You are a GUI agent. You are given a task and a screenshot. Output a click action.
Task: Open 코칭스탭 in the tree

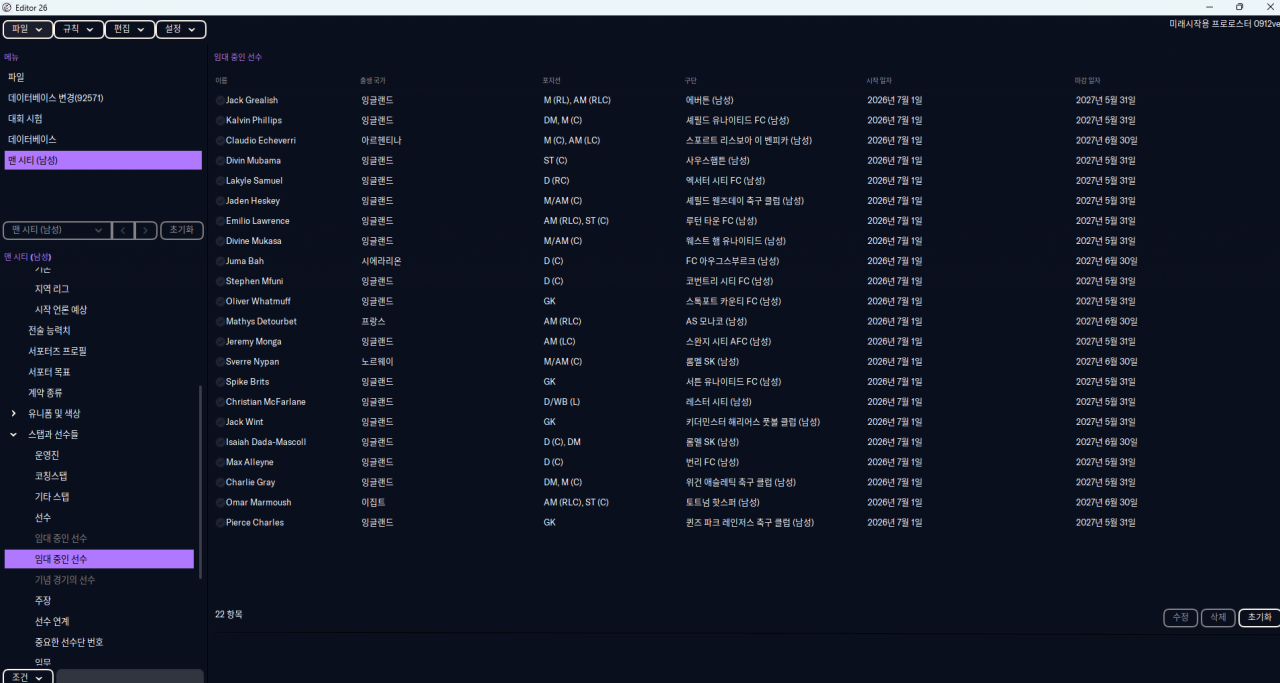coord(51,476)
